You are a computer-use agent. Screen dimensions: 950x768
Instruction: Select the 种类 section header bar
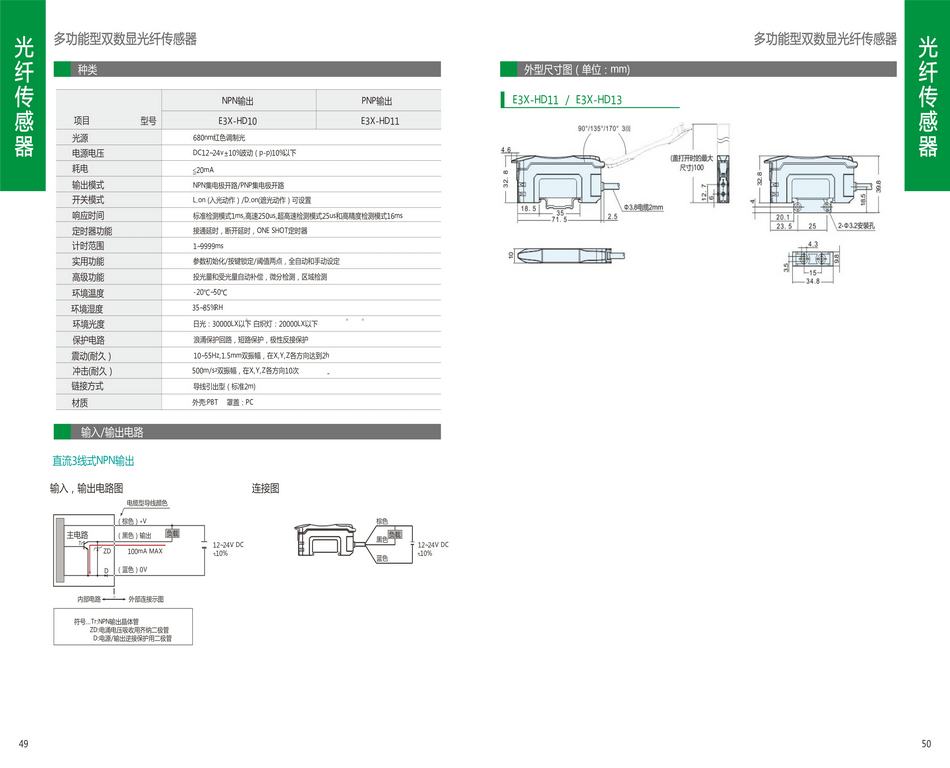[247, 70]
